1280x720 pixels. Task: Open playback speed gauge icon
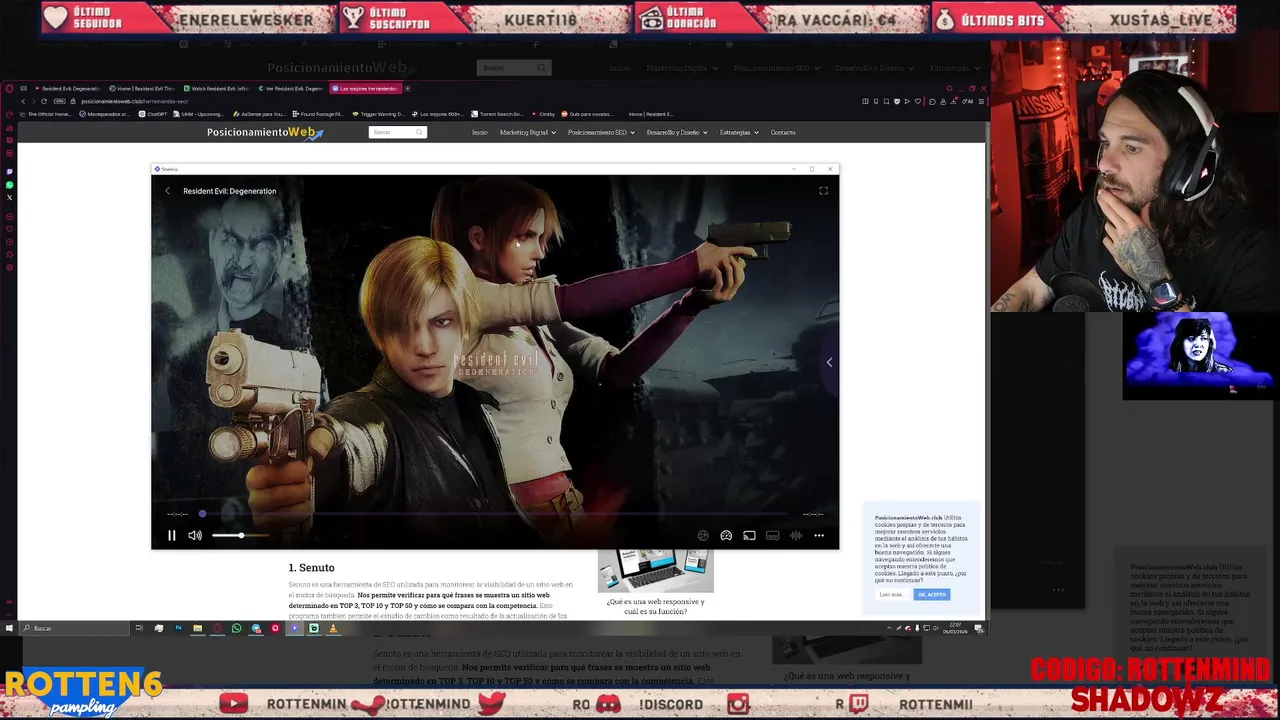coord(726,536)
